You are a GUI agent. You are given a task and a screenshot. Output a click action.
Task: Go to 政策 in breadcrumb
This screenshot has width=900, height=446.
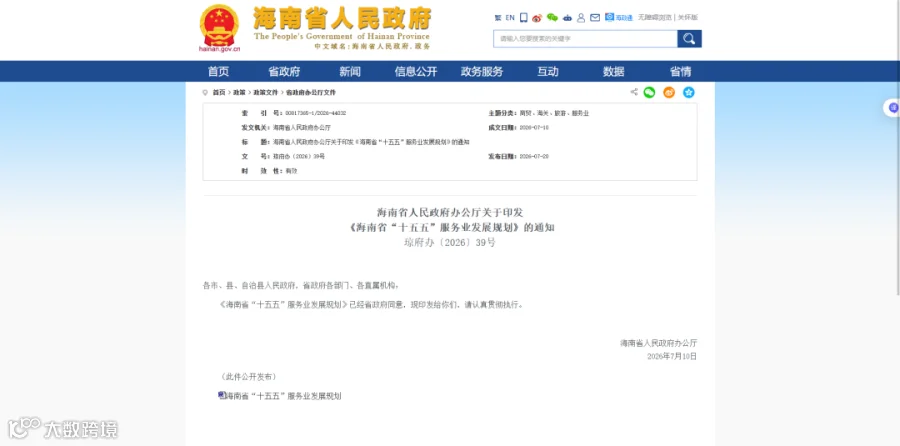click(x=239, y=92)
